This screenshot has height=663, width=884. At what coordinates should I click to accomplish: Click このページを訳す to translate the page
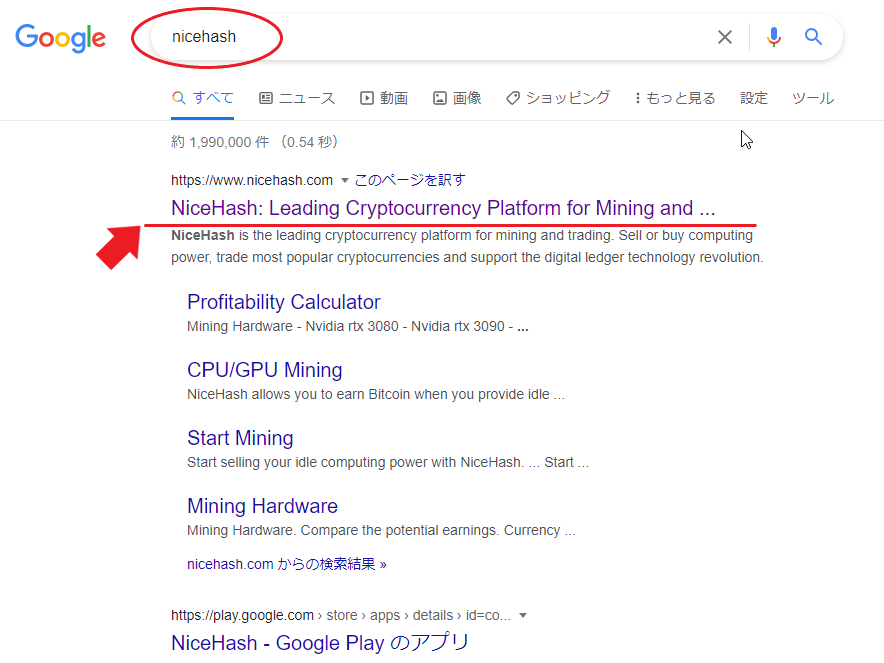tap(409, 180)
